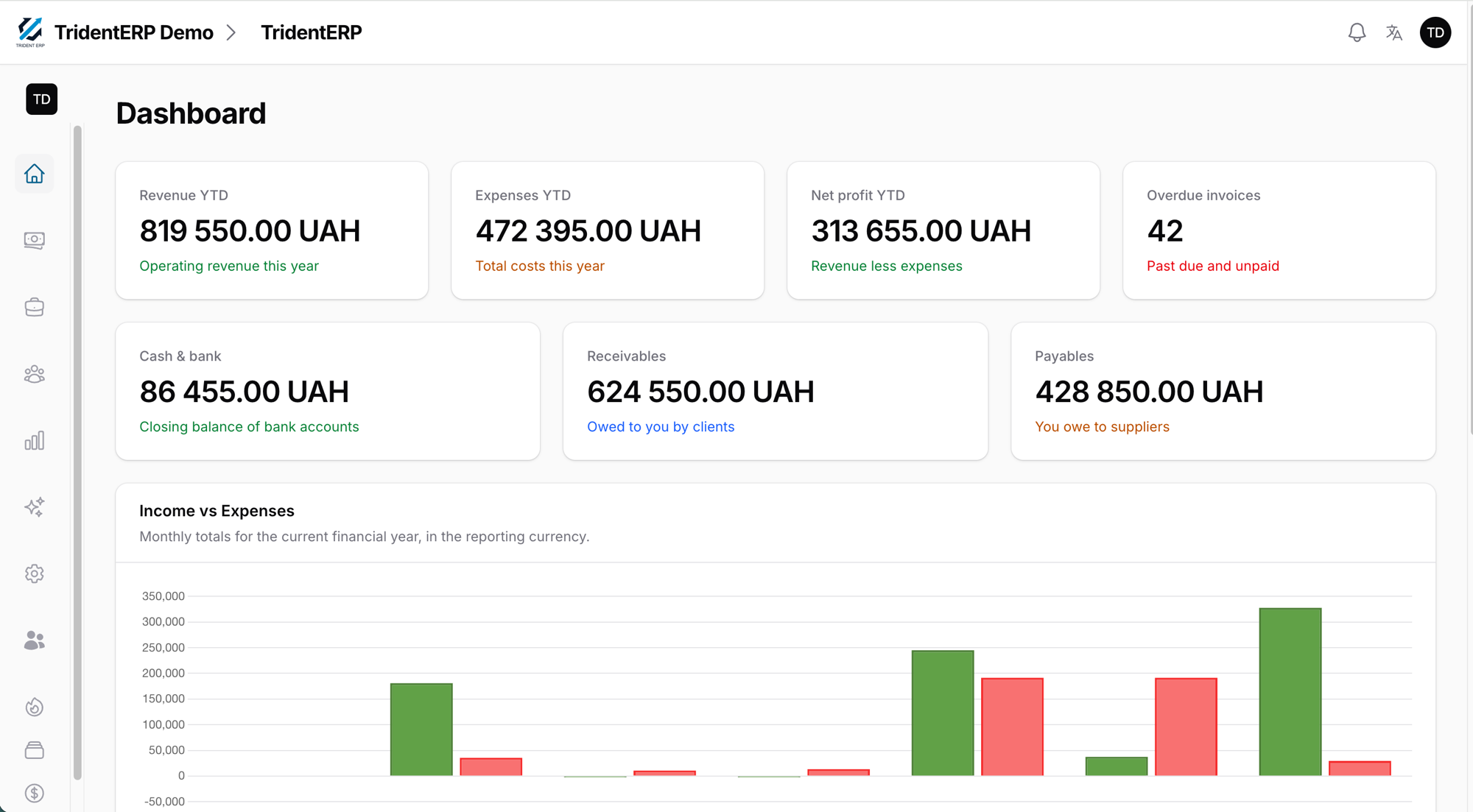Open the sparkles AI sidebar icon
Viewport: 1473px width, 812px height.
coord(34,507)
